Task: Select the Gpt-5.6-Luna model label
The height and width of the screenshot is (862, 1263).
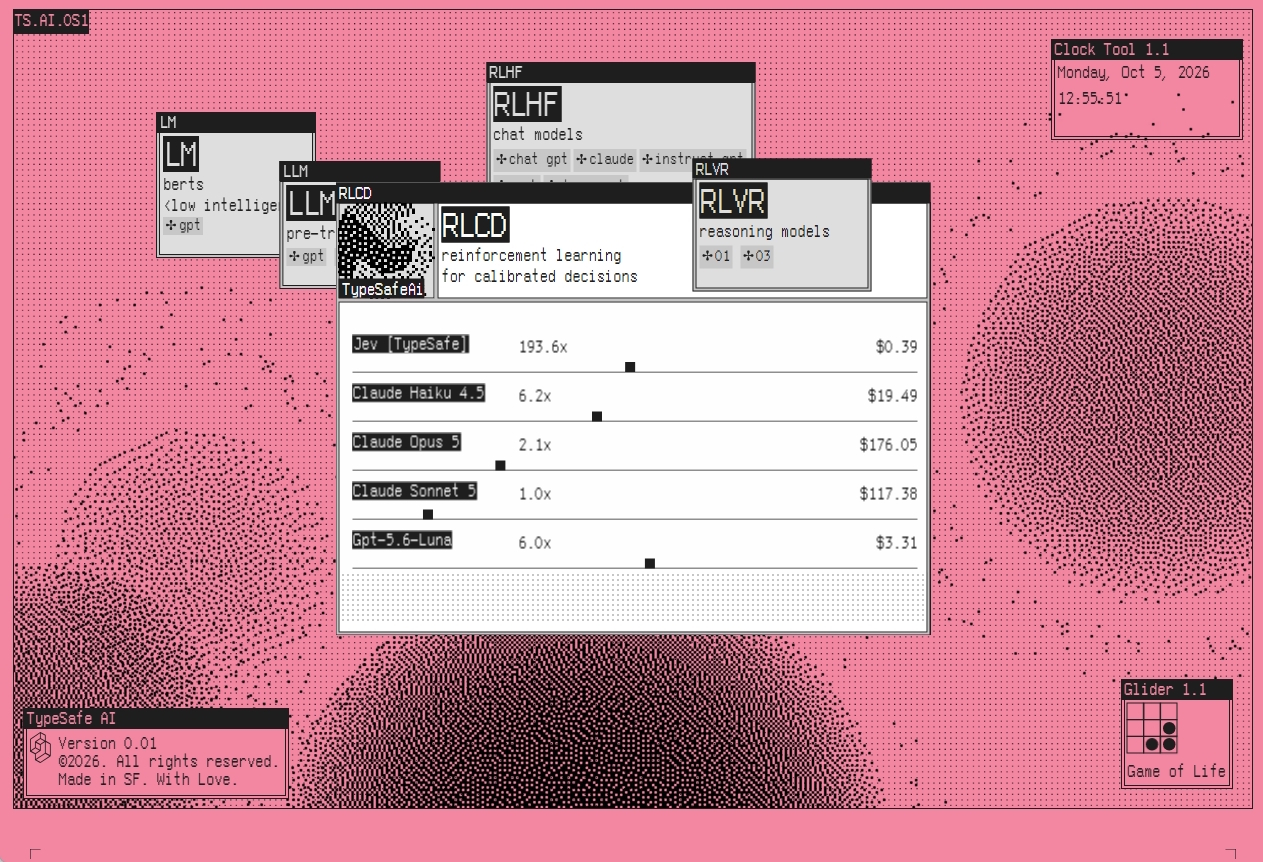Action: [402, 540]
